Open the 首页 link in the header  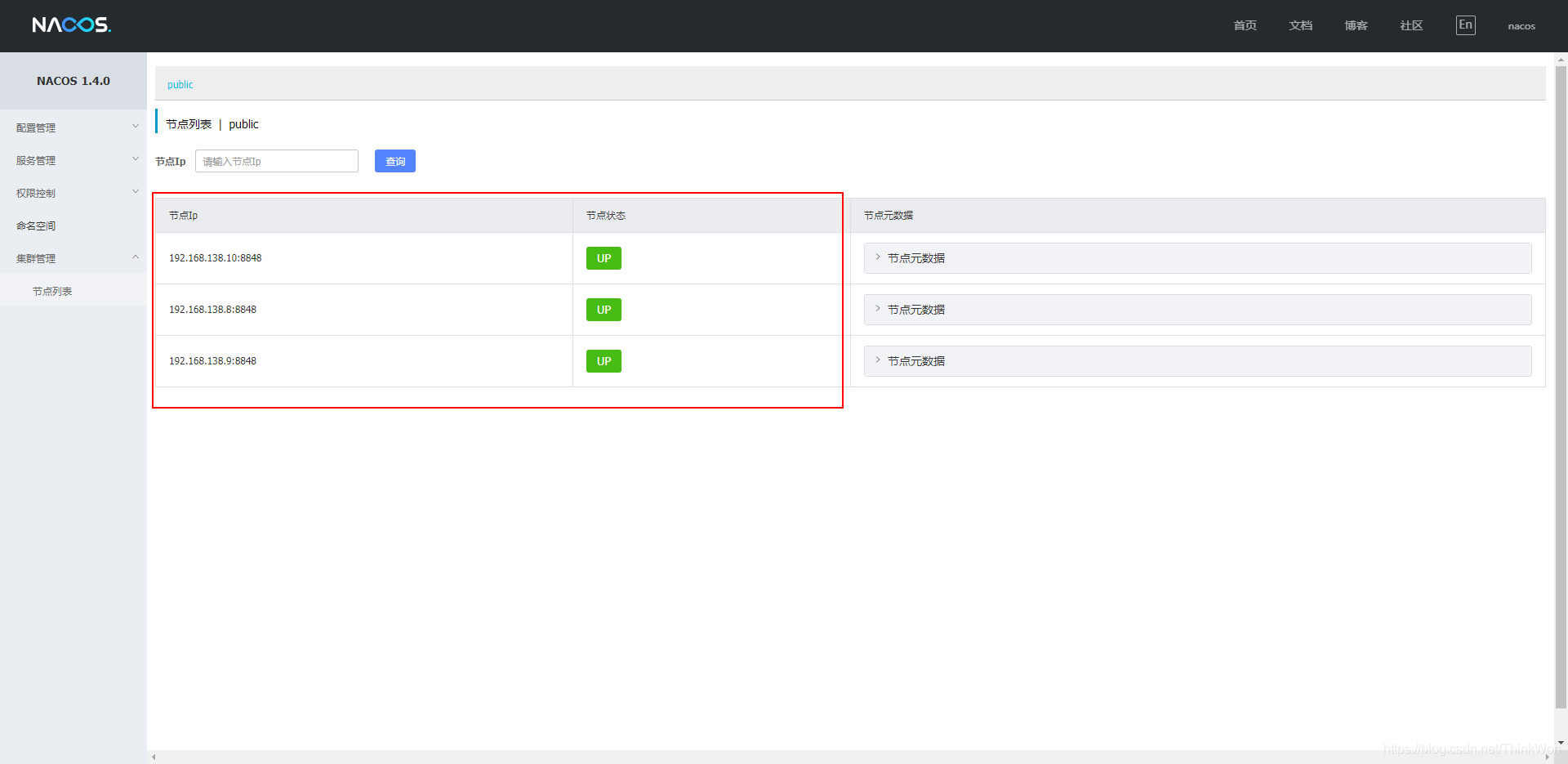[1245, 26]
